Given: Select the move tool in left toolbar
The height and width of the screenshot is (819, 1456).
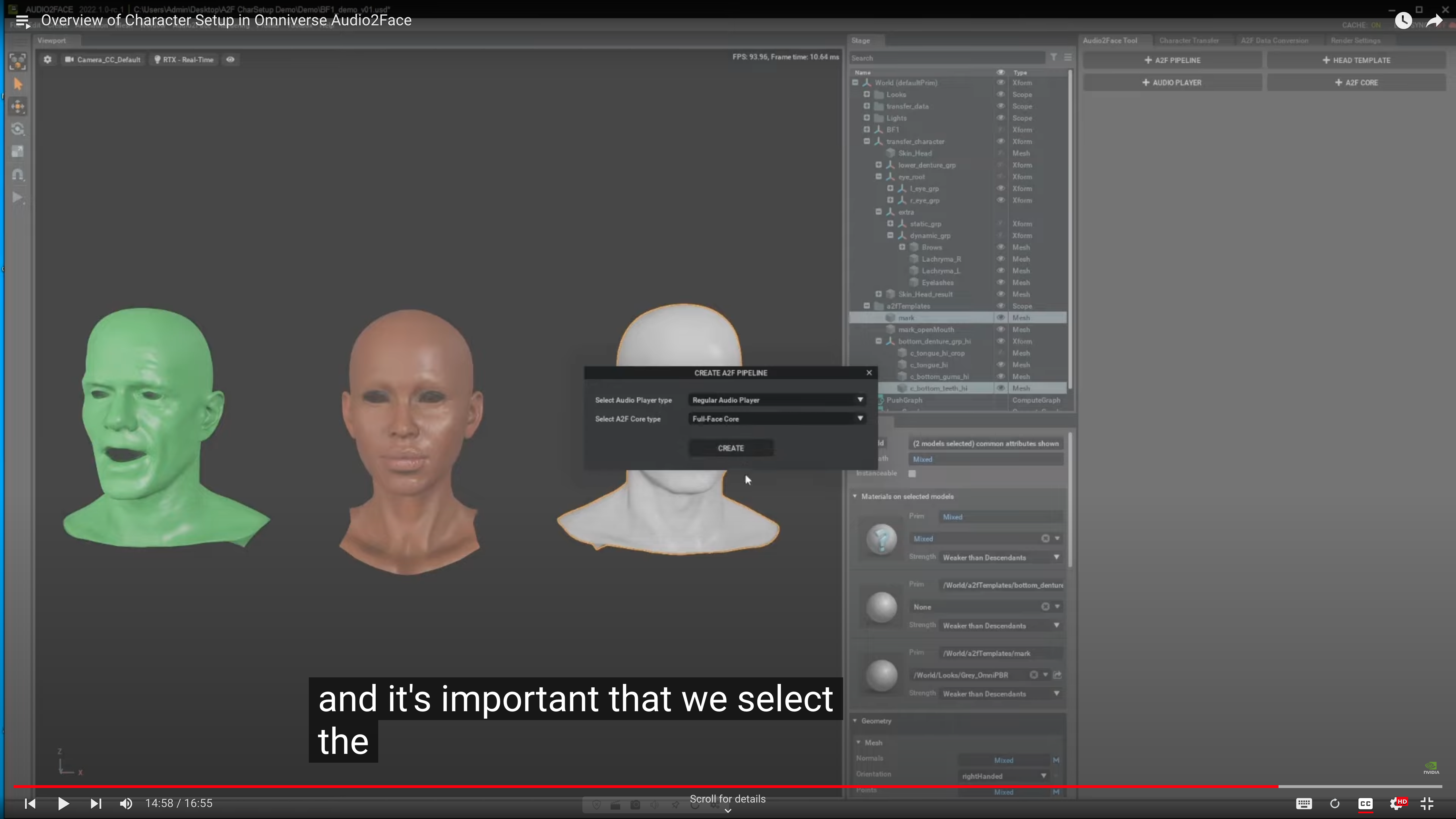Looking at the screenshot, I should (18, 106).
